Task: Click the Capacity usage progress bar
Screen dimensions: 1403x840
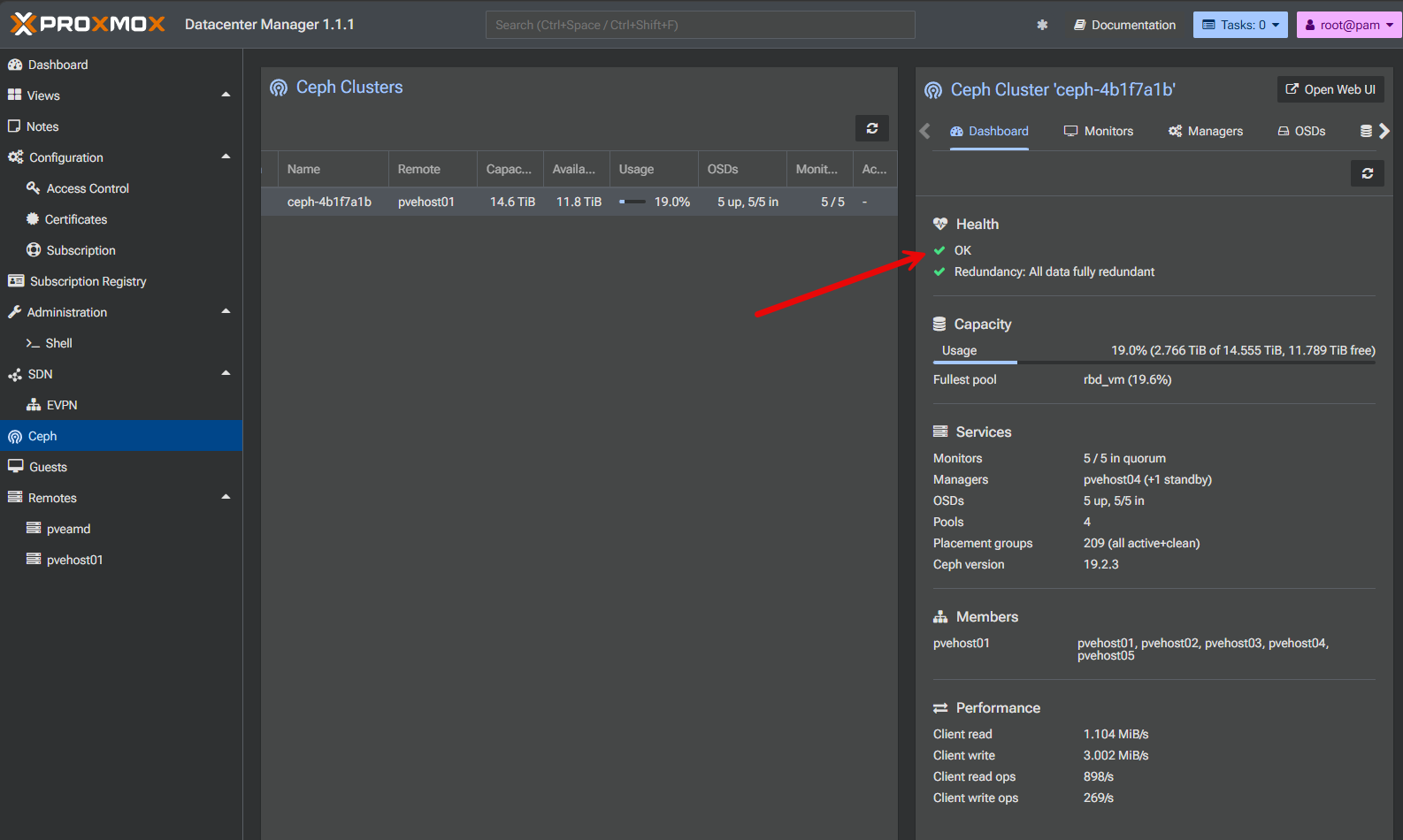Action: tap(1154, 363)
